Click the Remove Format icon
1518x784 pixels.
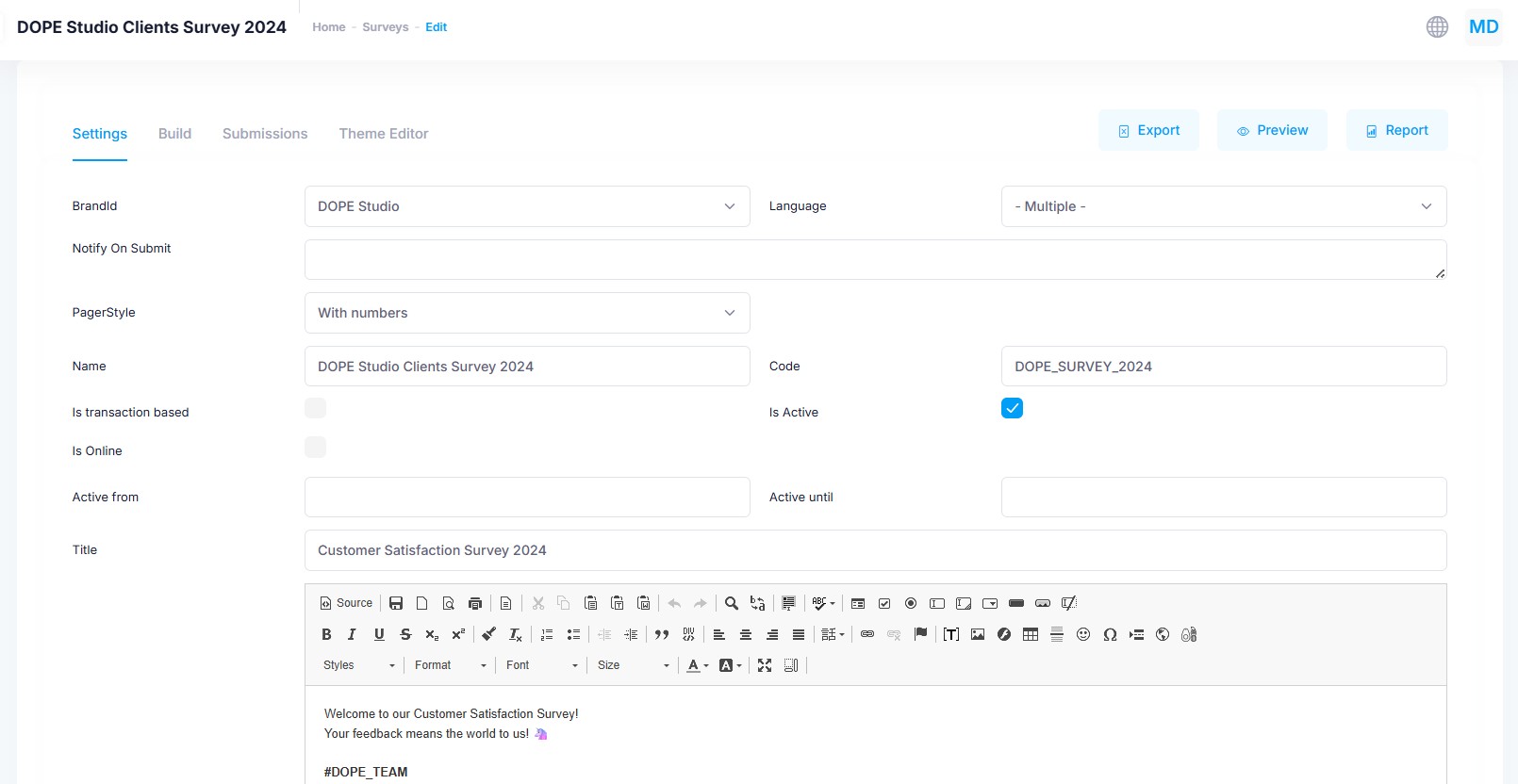[x=516, y=634]
